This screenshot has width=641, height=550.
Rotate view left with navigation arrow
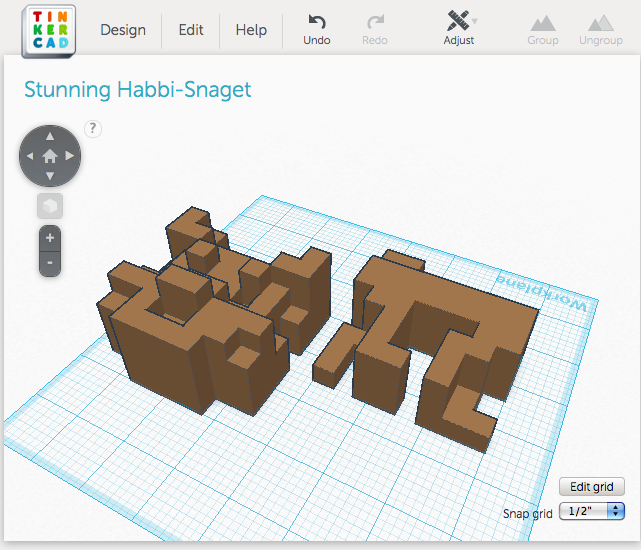point(30,156)
